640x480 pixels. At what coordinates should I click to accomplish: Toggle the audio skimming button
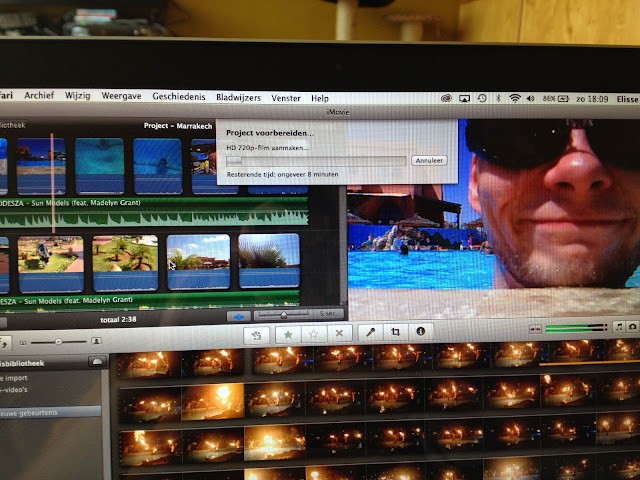(535, 329)
